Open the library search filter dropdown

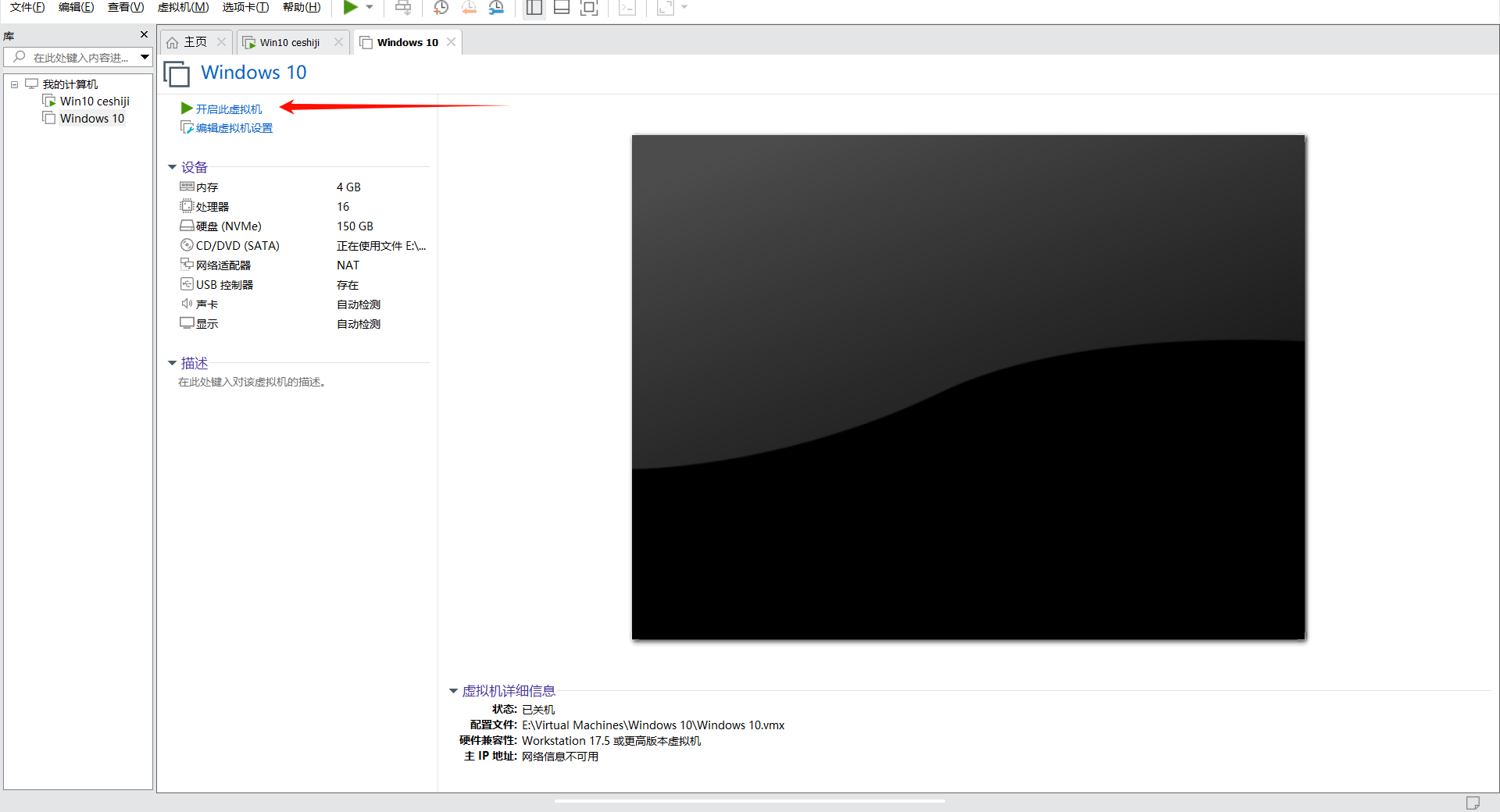click(x=145, y=57)
